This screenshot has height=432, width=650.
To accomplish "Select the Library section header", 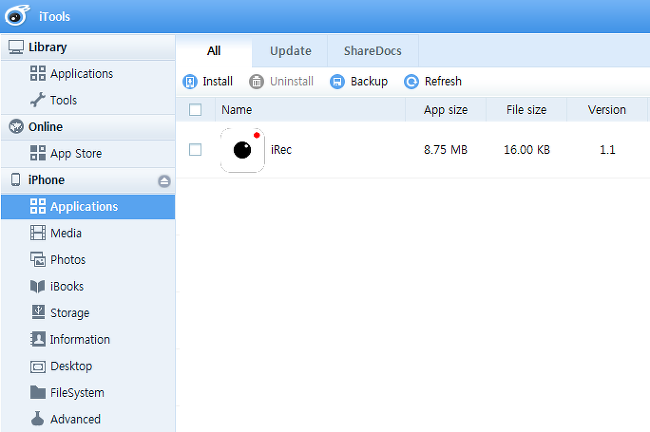I will pos(88,47).
